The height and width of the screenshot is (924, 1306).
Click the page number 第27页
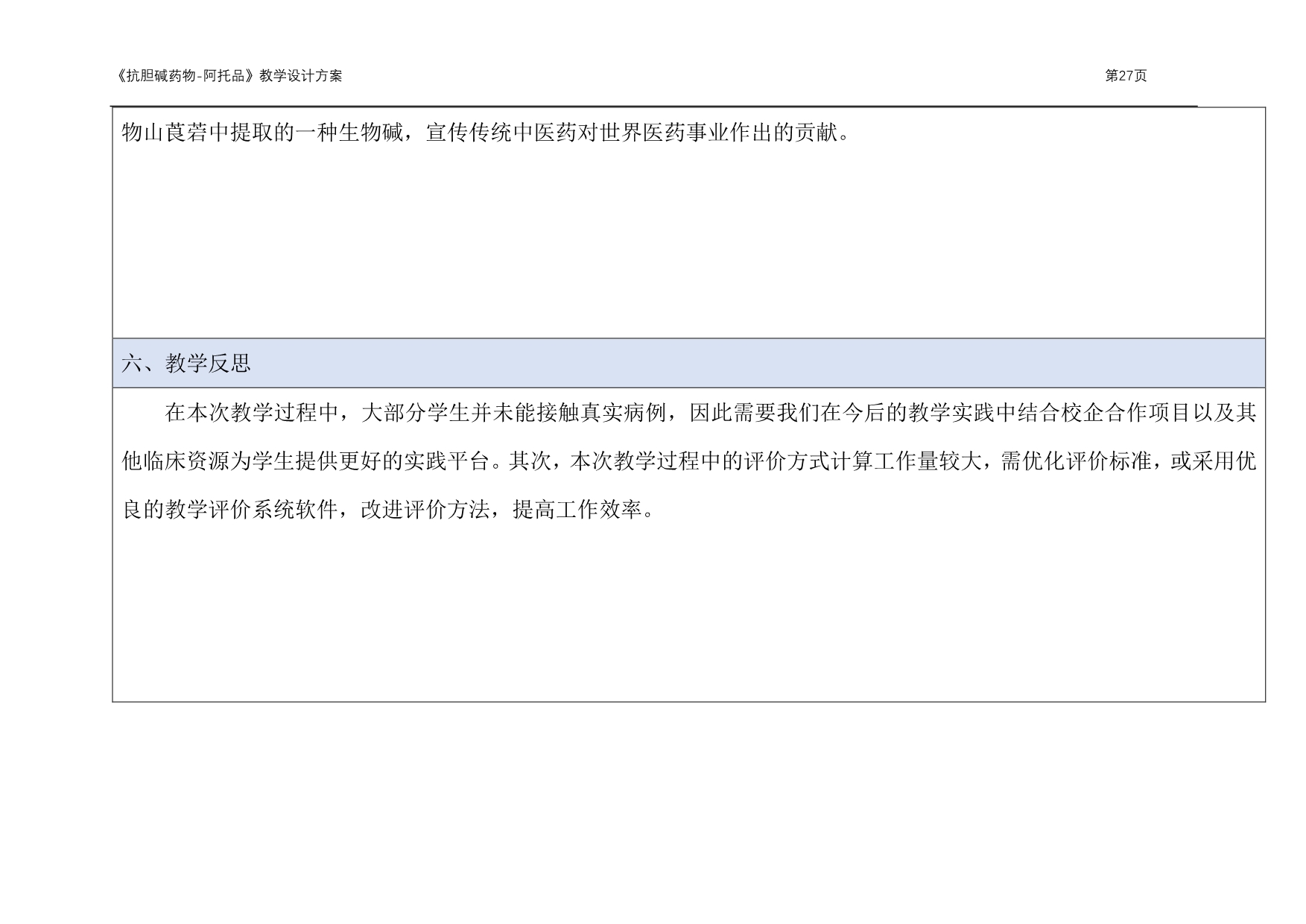point(1126,76)
